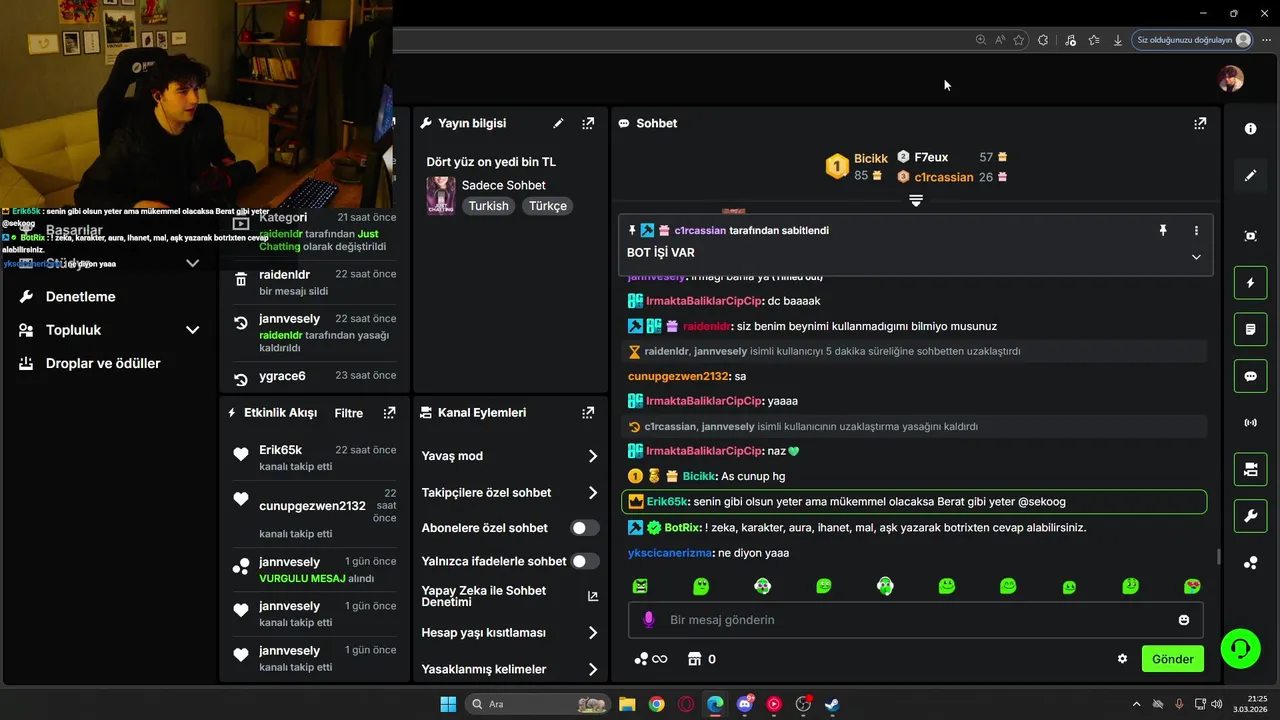This screenshot has width=1280, height=720.
Task: Open F7eux in the gift leaderboard
Action: pos(931,157)
